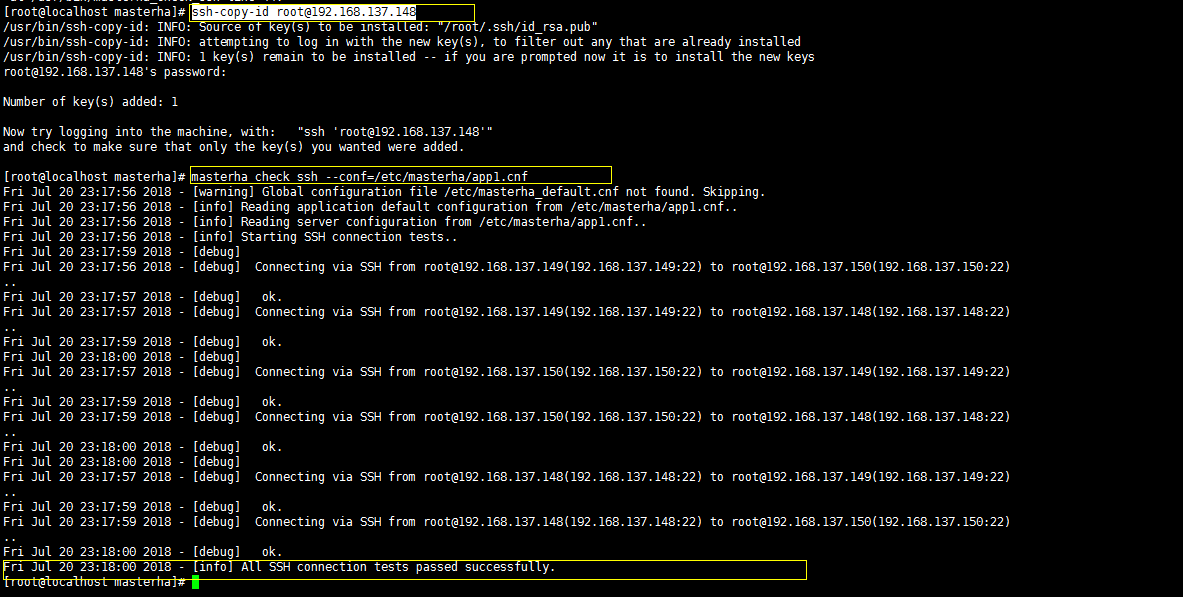Click the 23:17:57 [debug] ok. line
The image size is (1183, 597).
pos(143,297)
